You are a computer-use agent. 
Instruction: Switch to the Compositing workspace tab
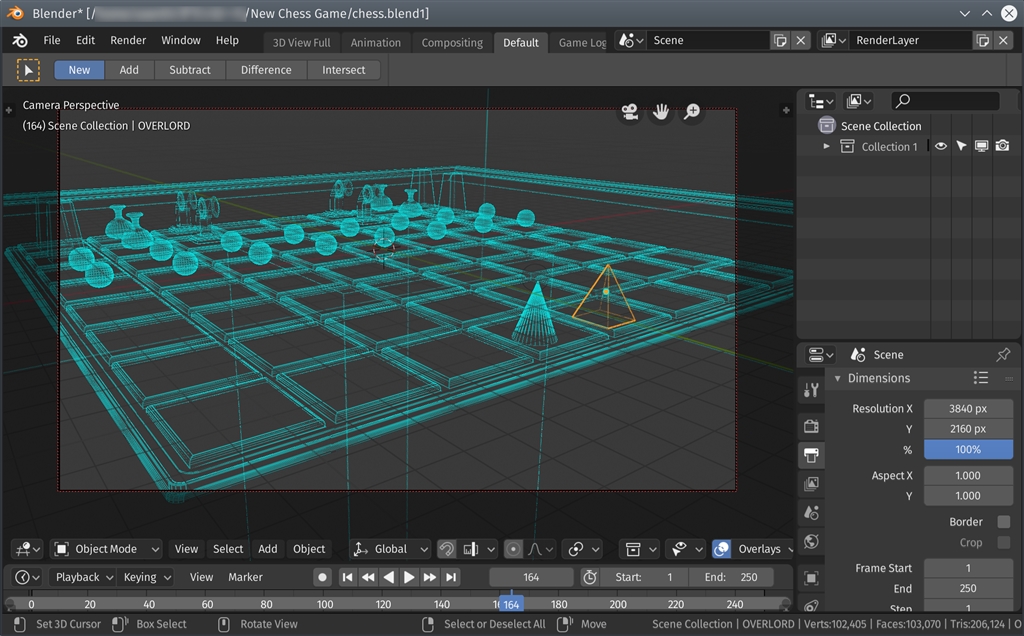tap(452, 43)
